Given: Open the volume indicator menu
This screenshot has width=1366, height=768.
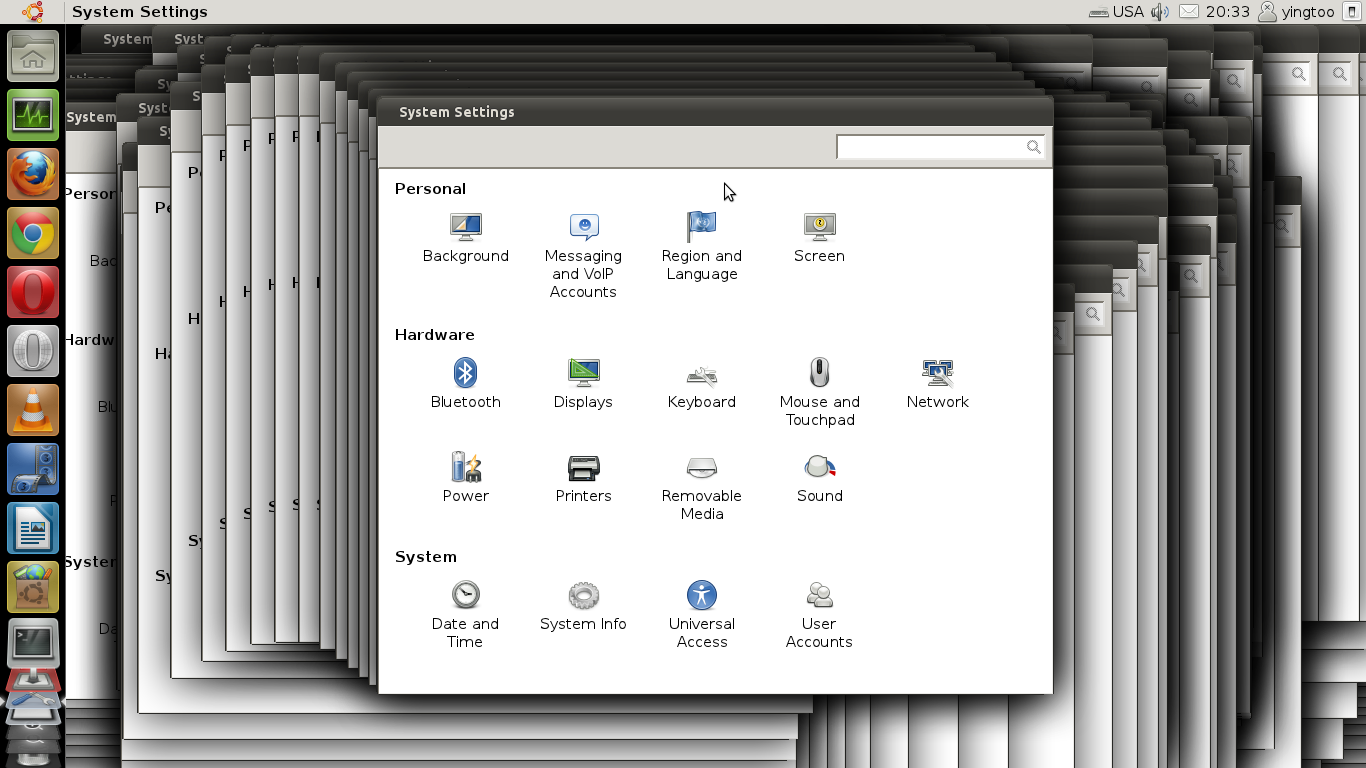Looking at the screenshot, I should tap(1160, 12).
